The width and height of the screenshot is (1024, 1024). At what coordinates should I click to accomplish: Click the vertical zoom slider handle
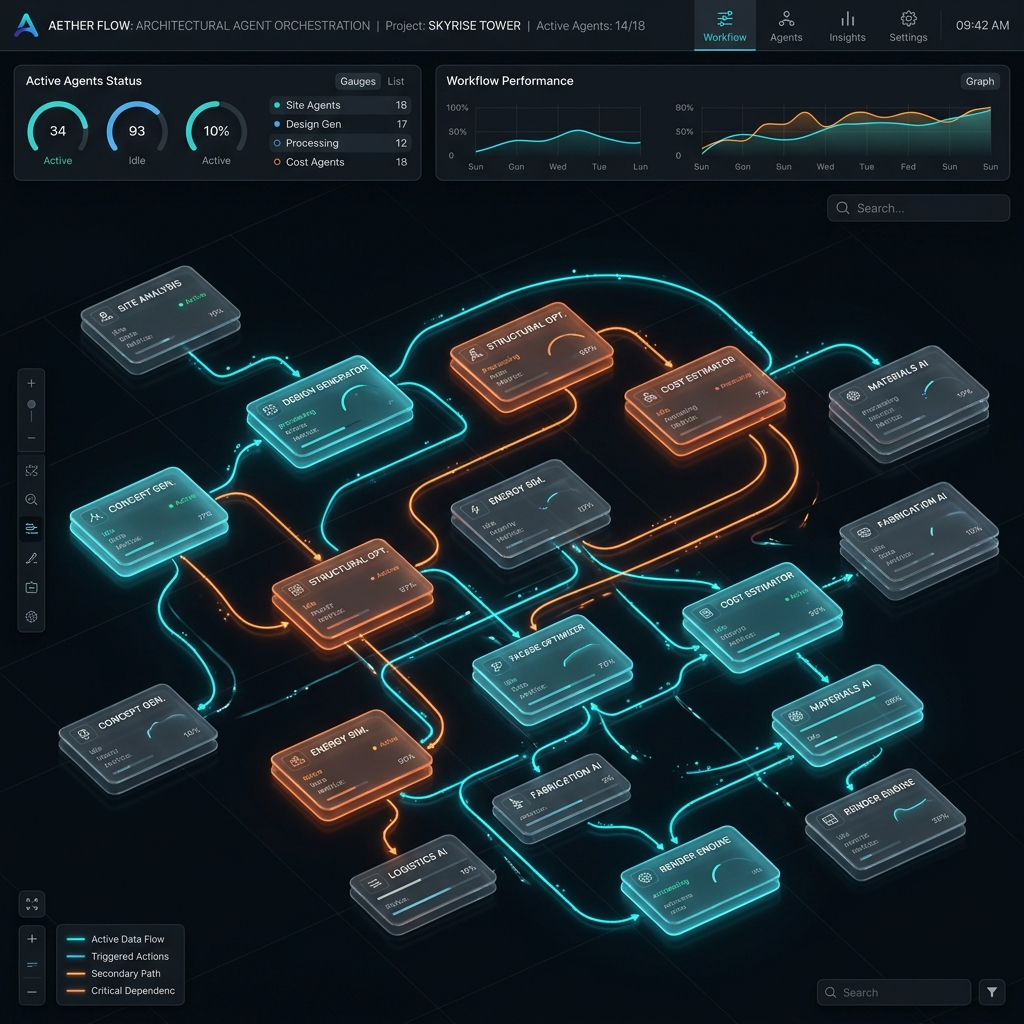click(31, 405)
